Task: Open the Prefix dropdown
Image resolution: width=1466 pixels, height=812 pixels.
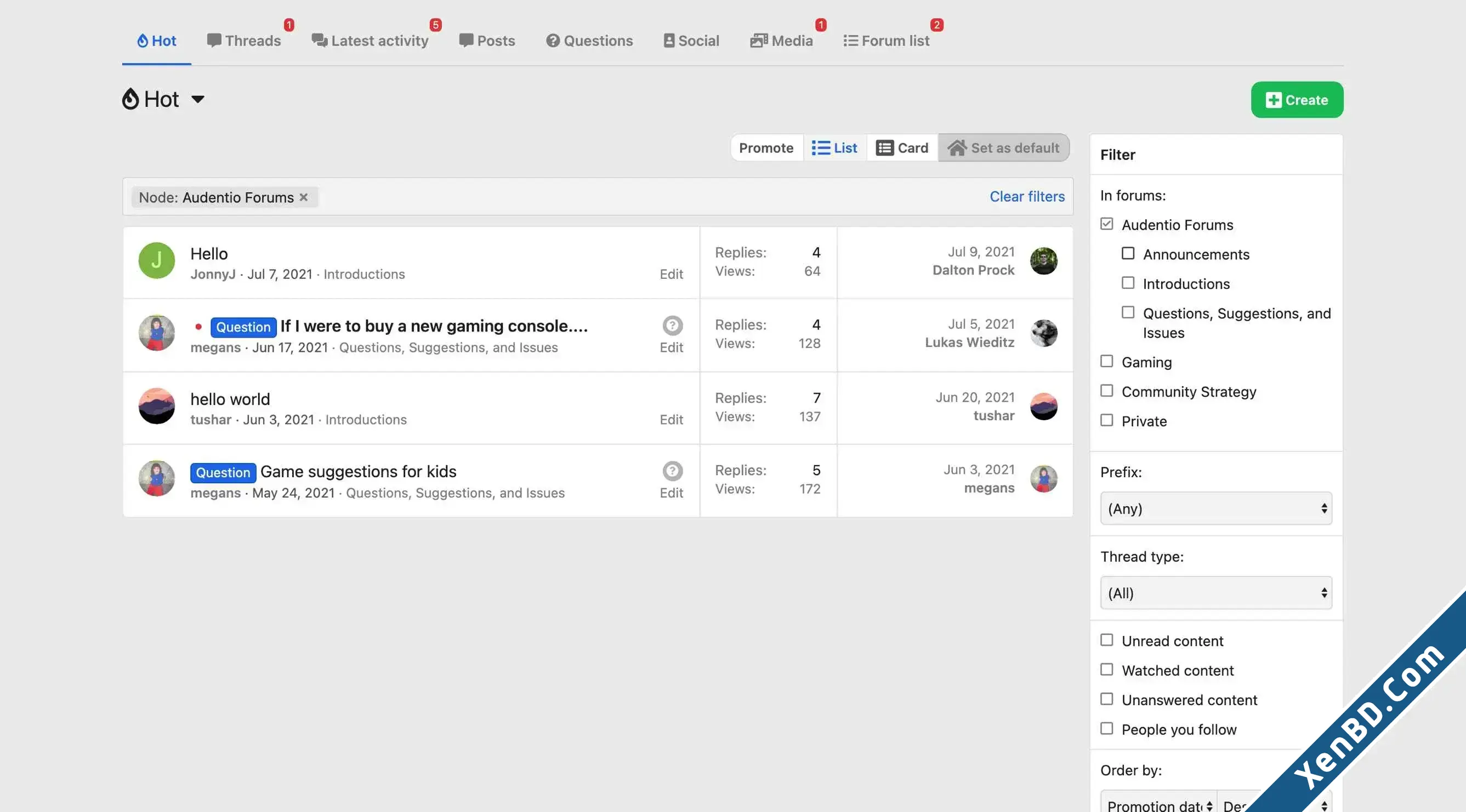Action: click(x=1216, y=508)
